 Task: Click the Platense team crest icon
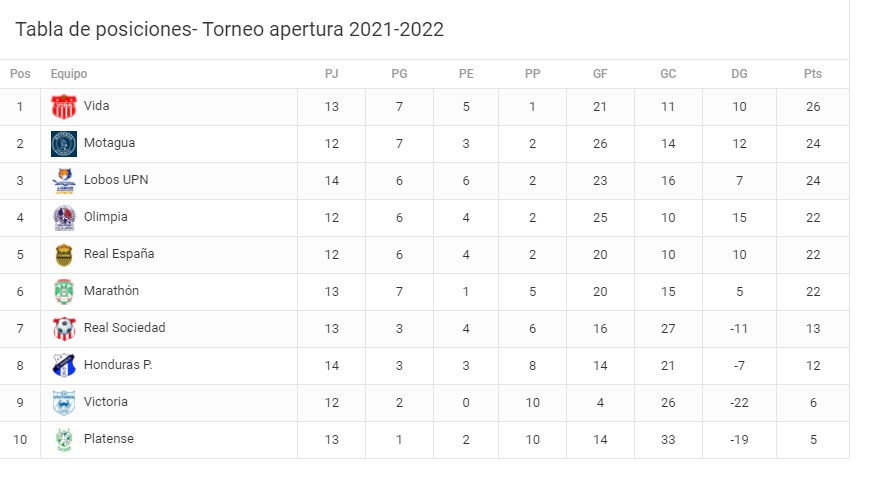pyautogui.click(x=64, y=440)
